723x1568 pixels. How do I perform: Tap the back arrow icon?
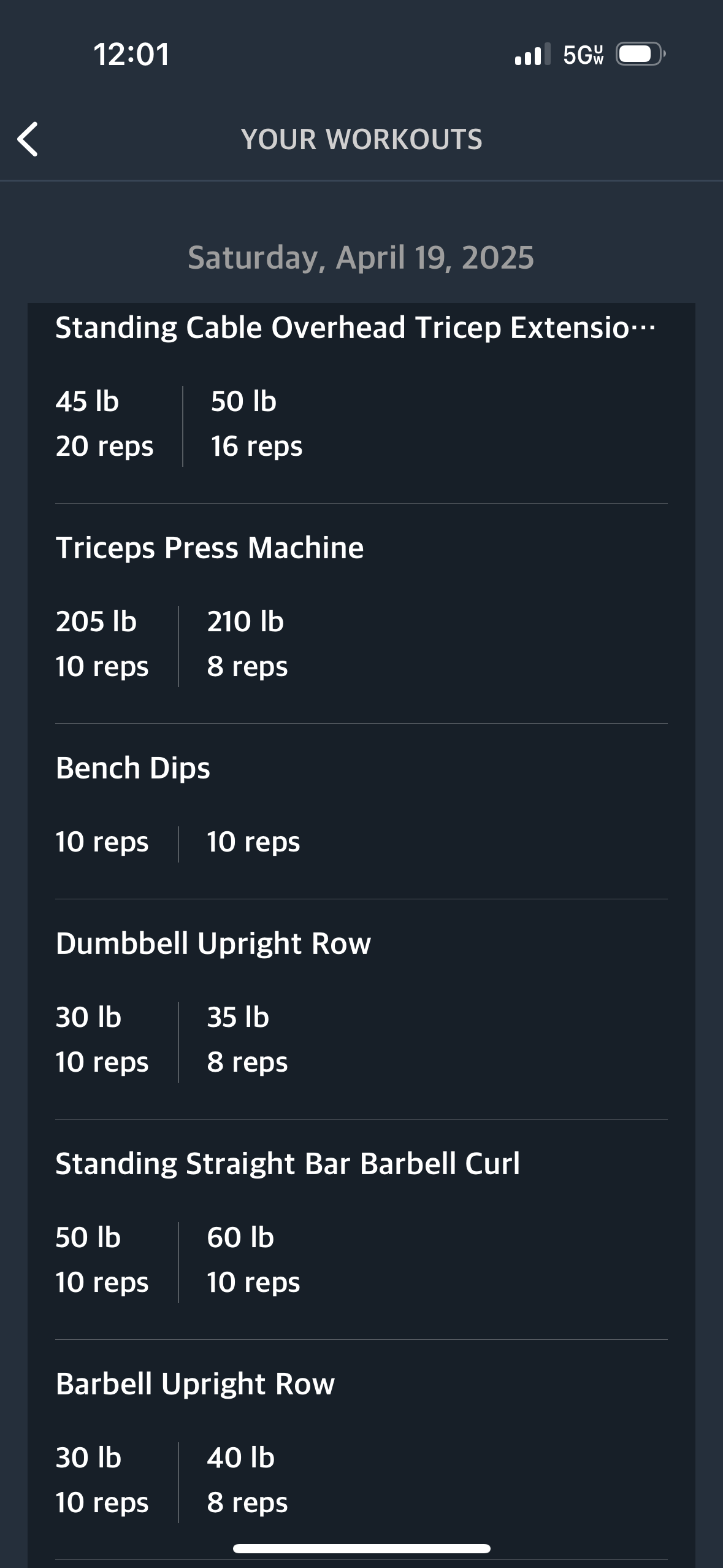[x=28, y=139]
